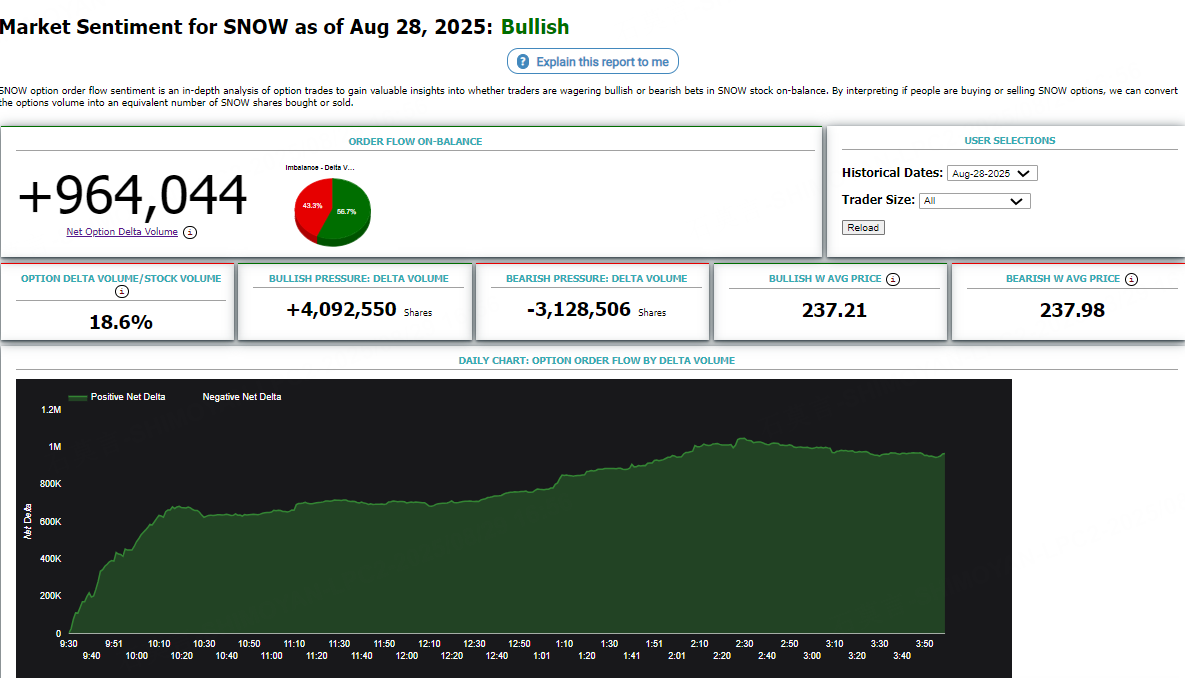Click info icon next to Bullish W Avg Price
The image size is (1185, 678).
coord(893,279)
